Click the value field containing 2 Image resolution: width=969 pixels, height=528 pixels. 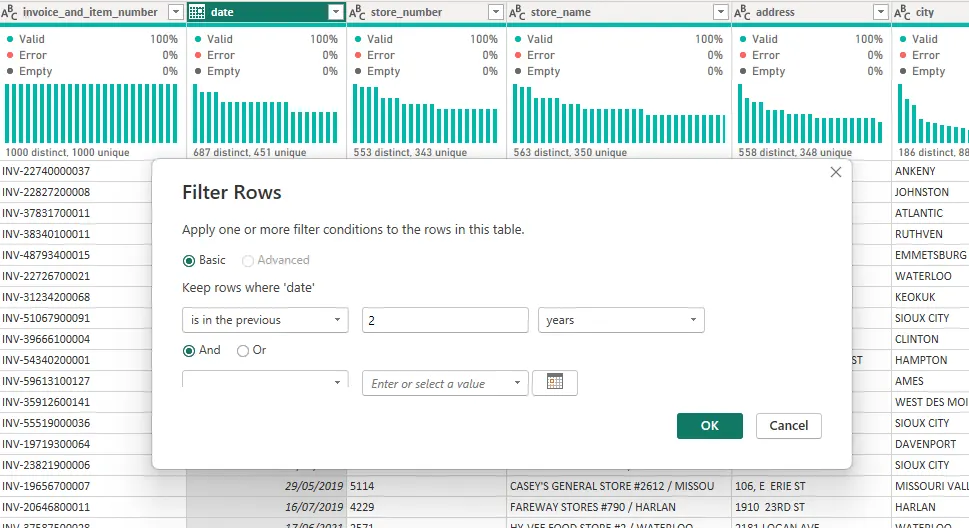click(x=445, y=320)
